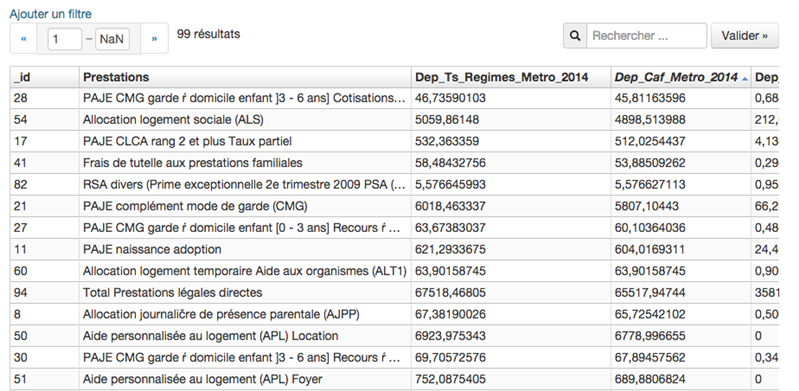Screen dimensions: 799x391
Task: Click the value 60,10364036
Action: (x=650, y=228)
